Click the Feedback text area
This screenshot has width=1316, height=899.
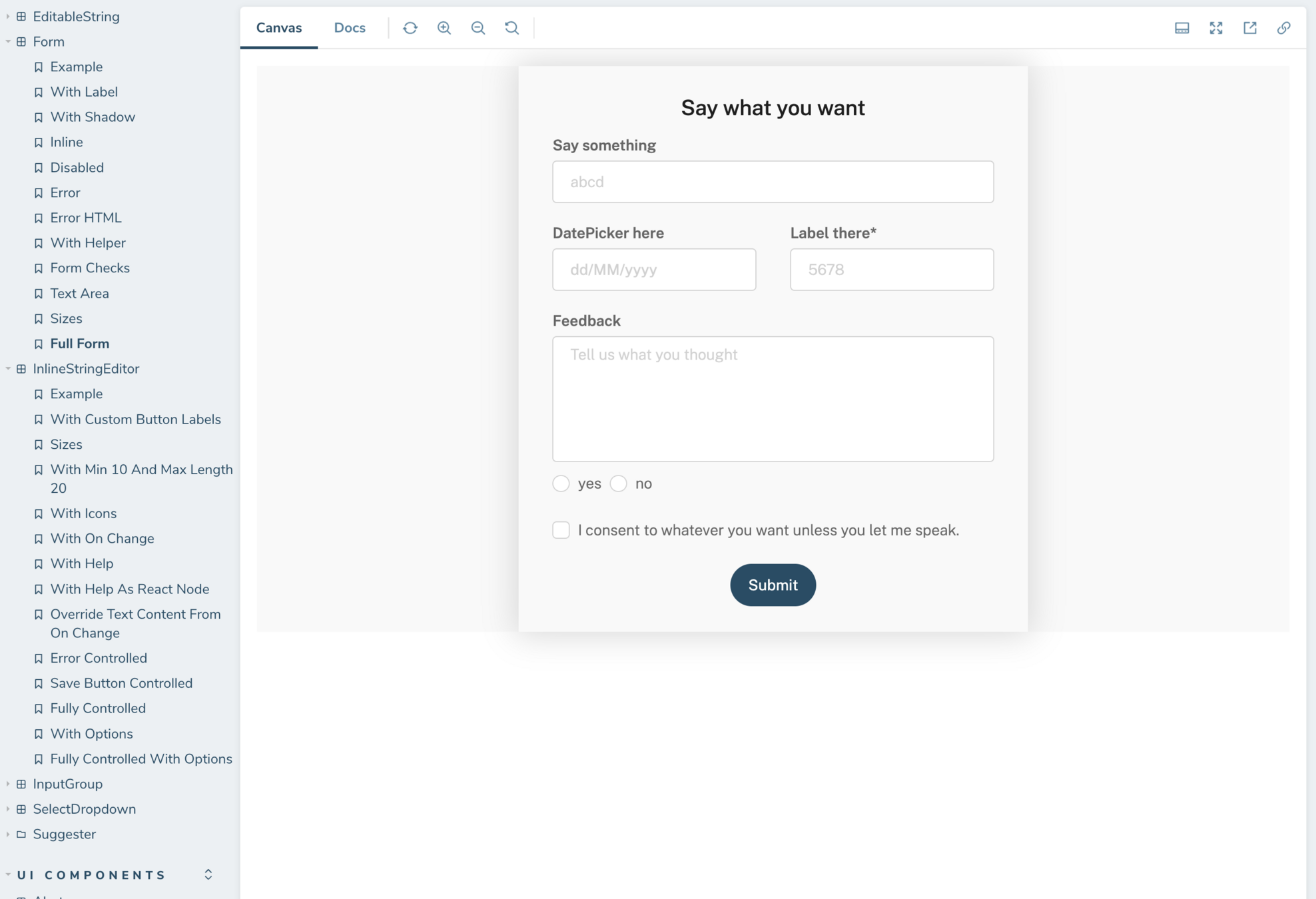tap(773, 399)
